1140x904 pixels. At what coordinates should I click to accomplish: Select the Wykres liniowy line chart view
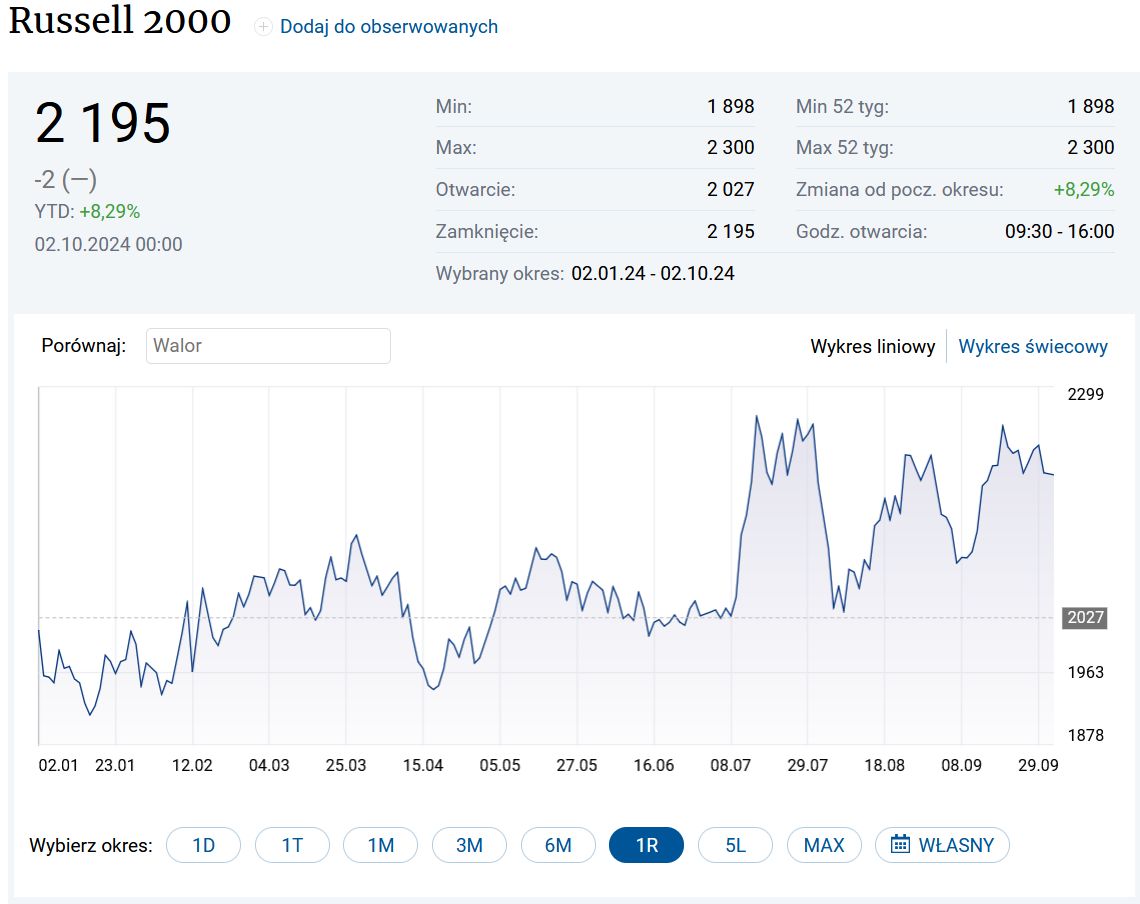[872, 347]
